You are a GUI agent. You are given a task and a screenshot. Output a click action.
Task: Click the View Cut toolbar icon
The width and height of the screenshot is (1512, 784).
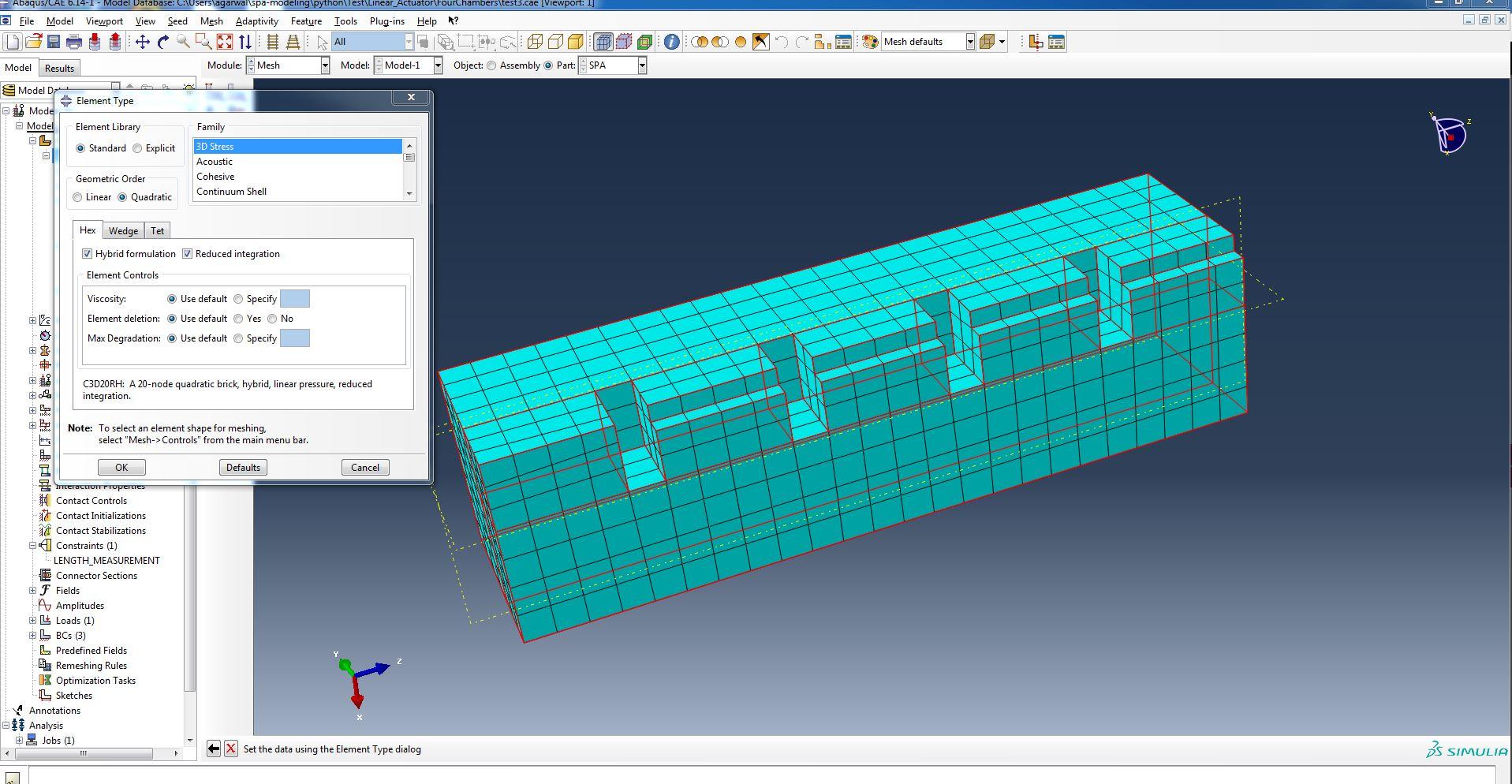pyautogui.click(x=1036, y=42)
